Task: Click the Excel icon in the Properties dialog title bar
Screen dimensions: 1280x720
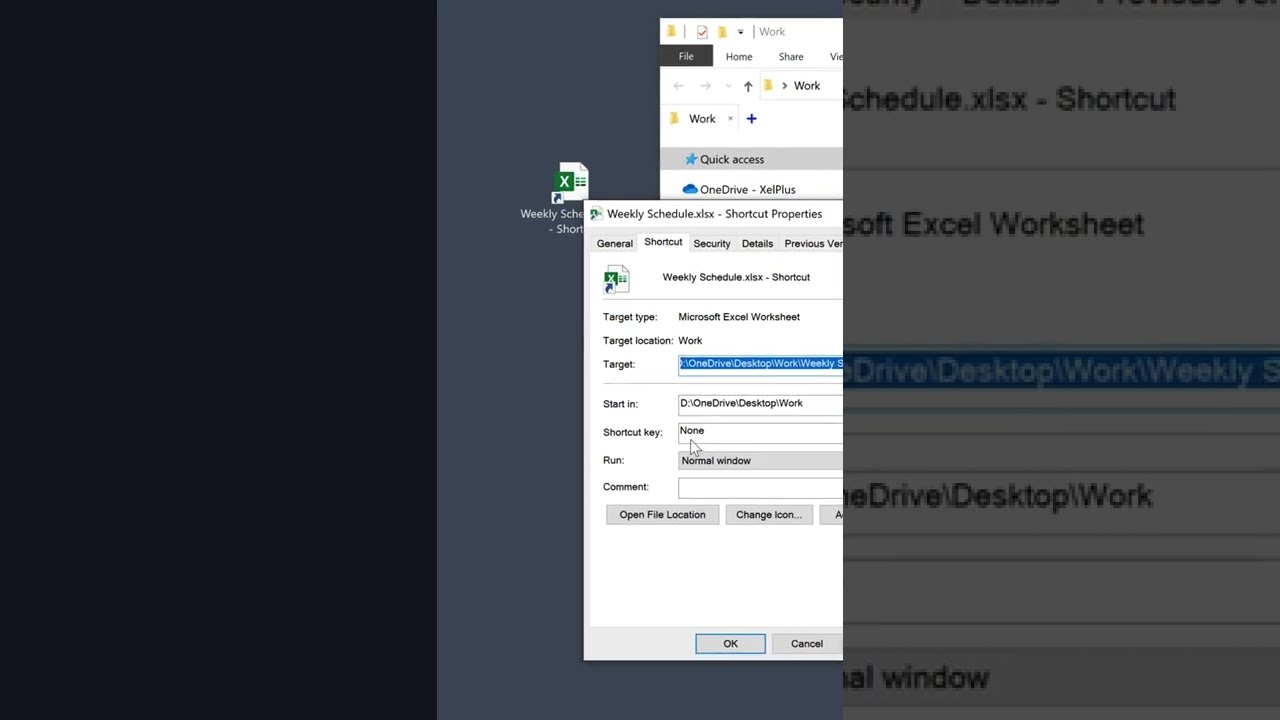Action: point(596,214)
